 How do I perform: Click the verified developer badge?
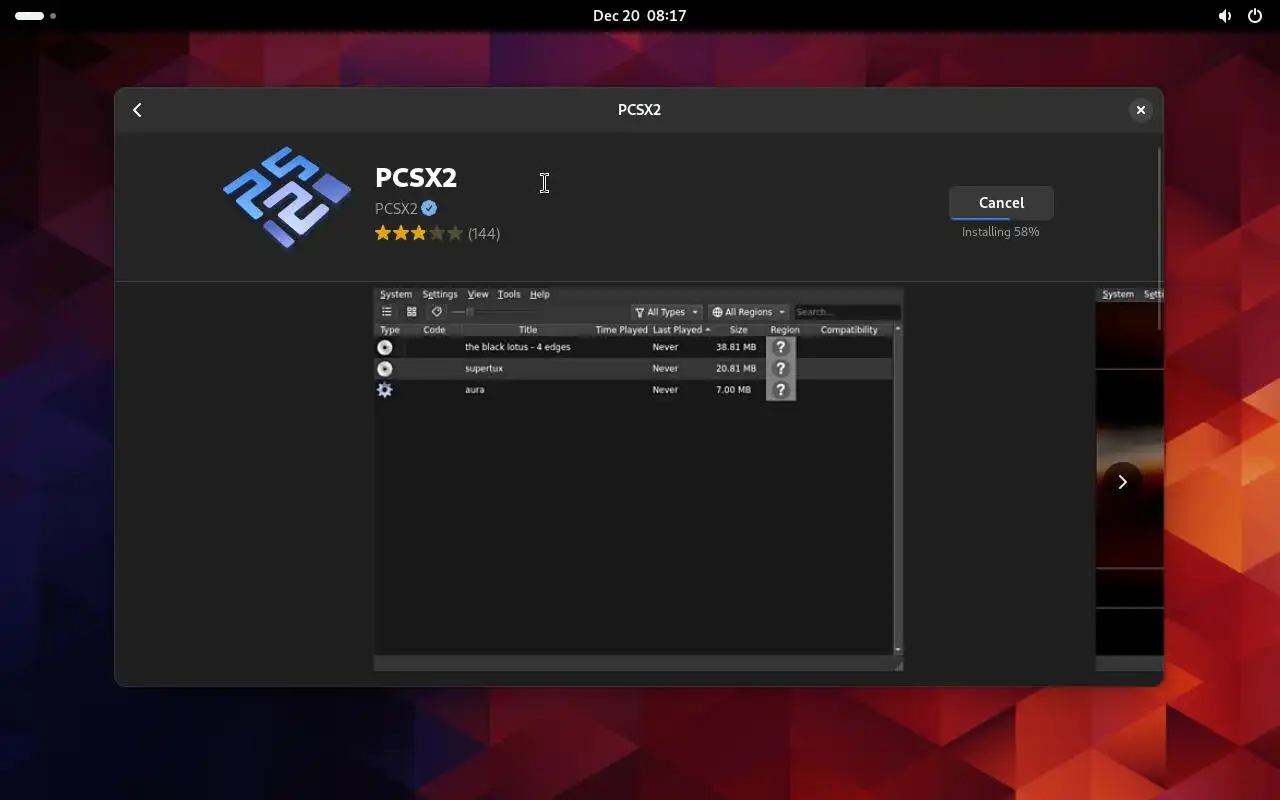(429, 208)
